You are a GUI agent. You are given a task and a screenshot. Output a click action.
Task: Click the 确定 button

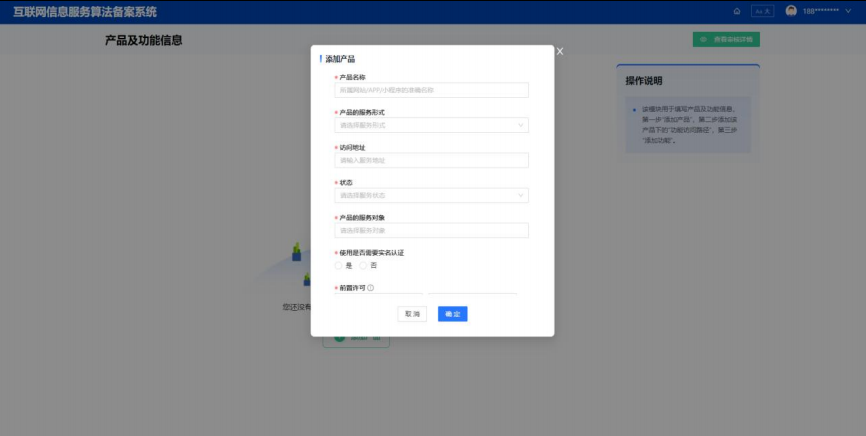(x=453, y=314)
